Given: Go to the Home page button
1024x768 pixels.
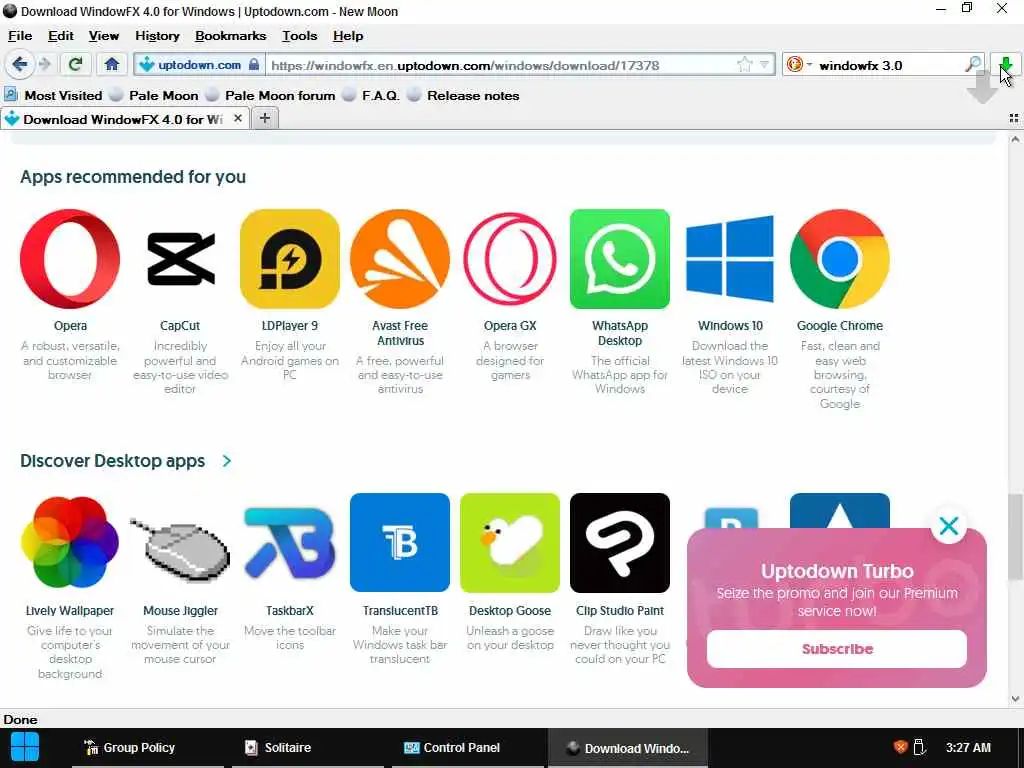Looking at the screenshot, I should click(x=112, y=65).
